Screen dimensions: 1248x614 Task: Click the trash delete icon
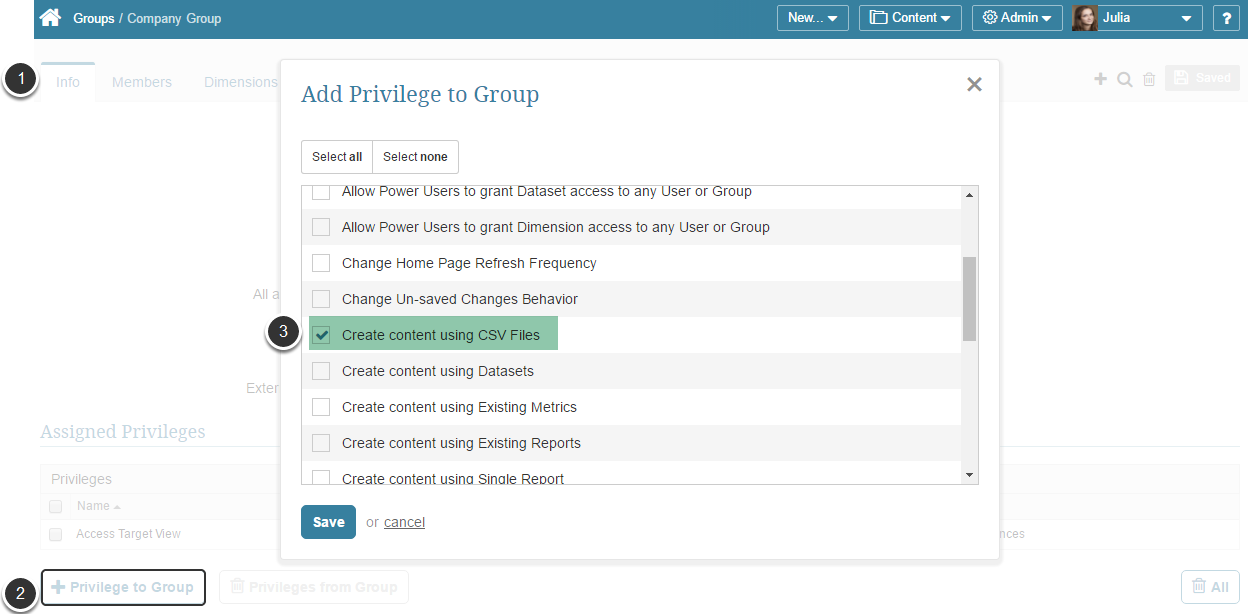pos(1148,78)
